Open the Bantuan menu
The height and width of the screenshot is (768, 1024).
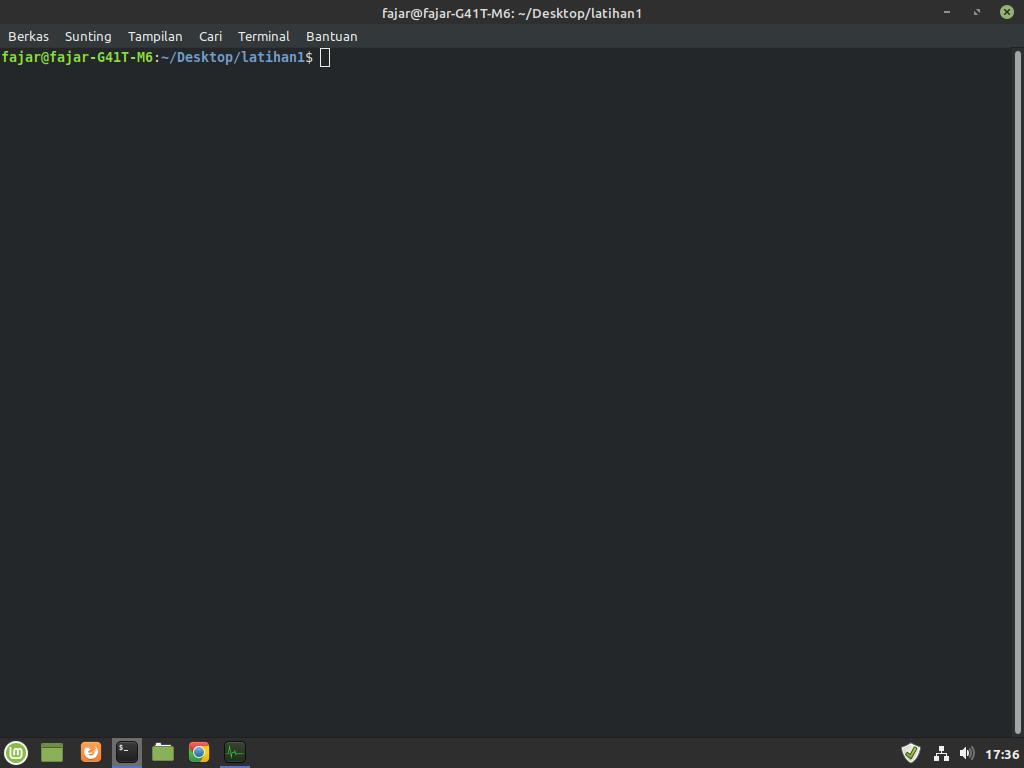(332, 37)
